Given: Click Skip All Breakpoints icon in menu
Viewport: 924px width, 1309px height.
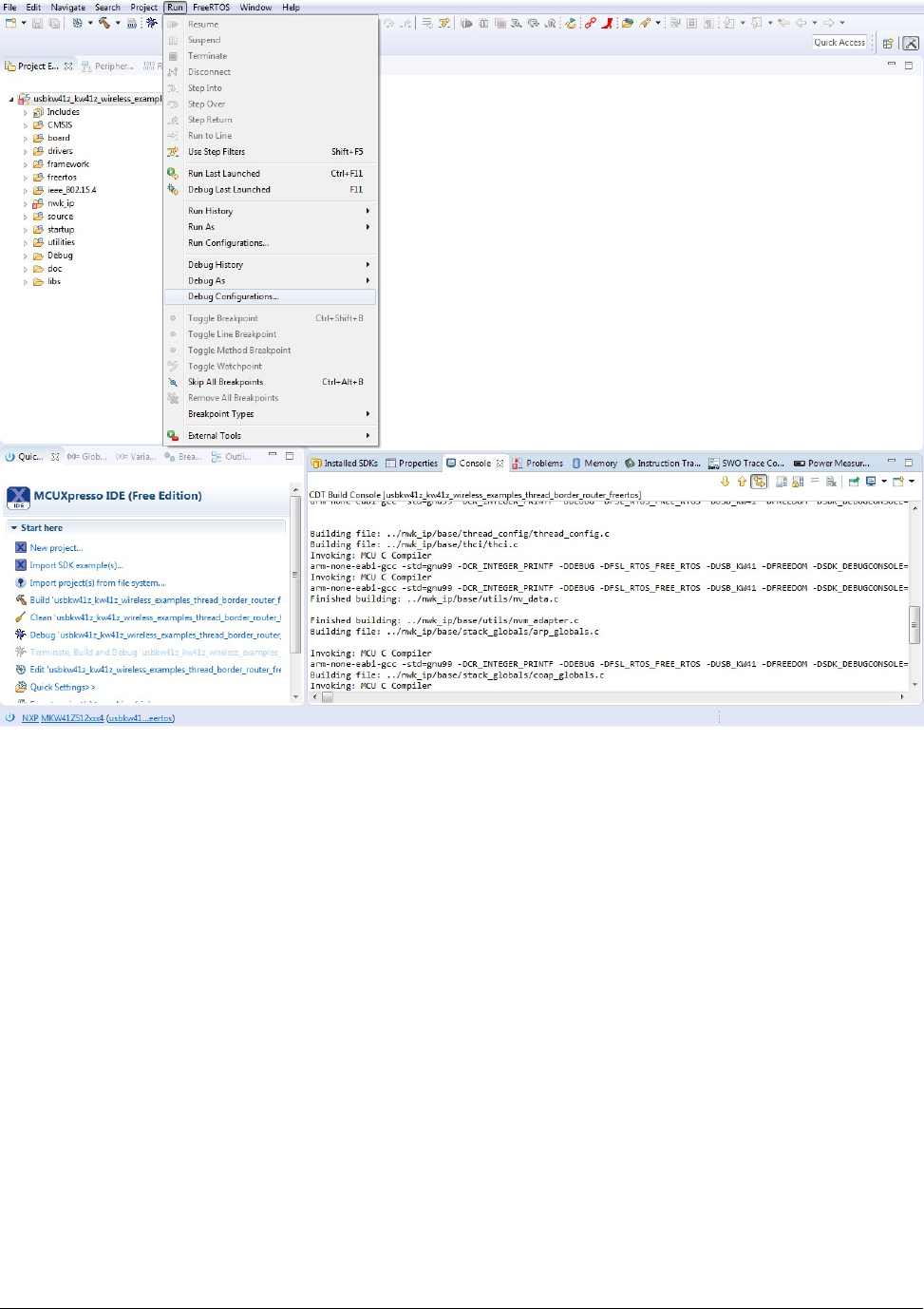Looking at the screenshot, I should (173, 382).
